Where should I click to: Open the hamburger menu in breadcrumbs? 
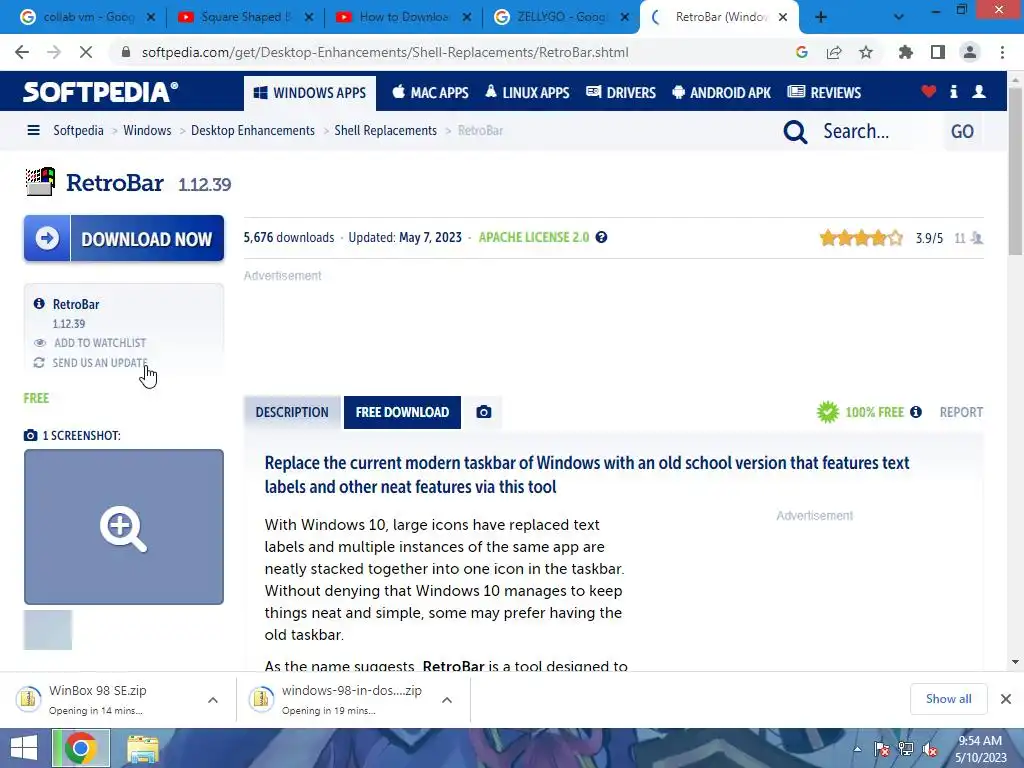click(x=33, y=131)
